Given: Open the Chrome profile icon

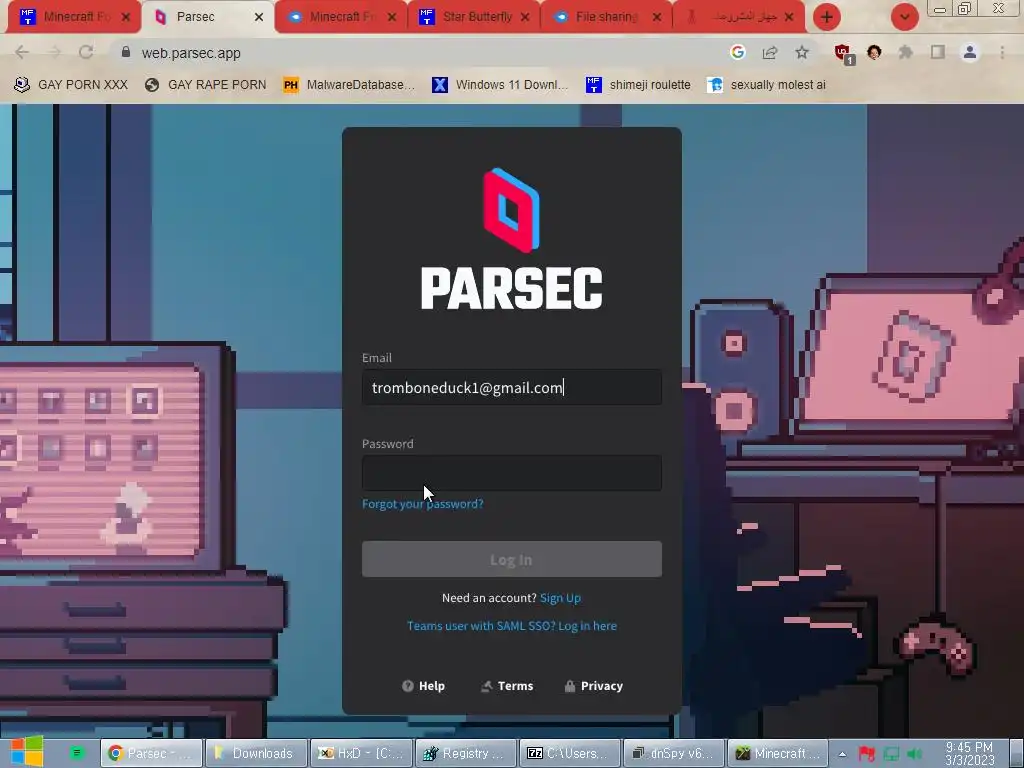Looking at the screenshot, I should coord(970,52).
